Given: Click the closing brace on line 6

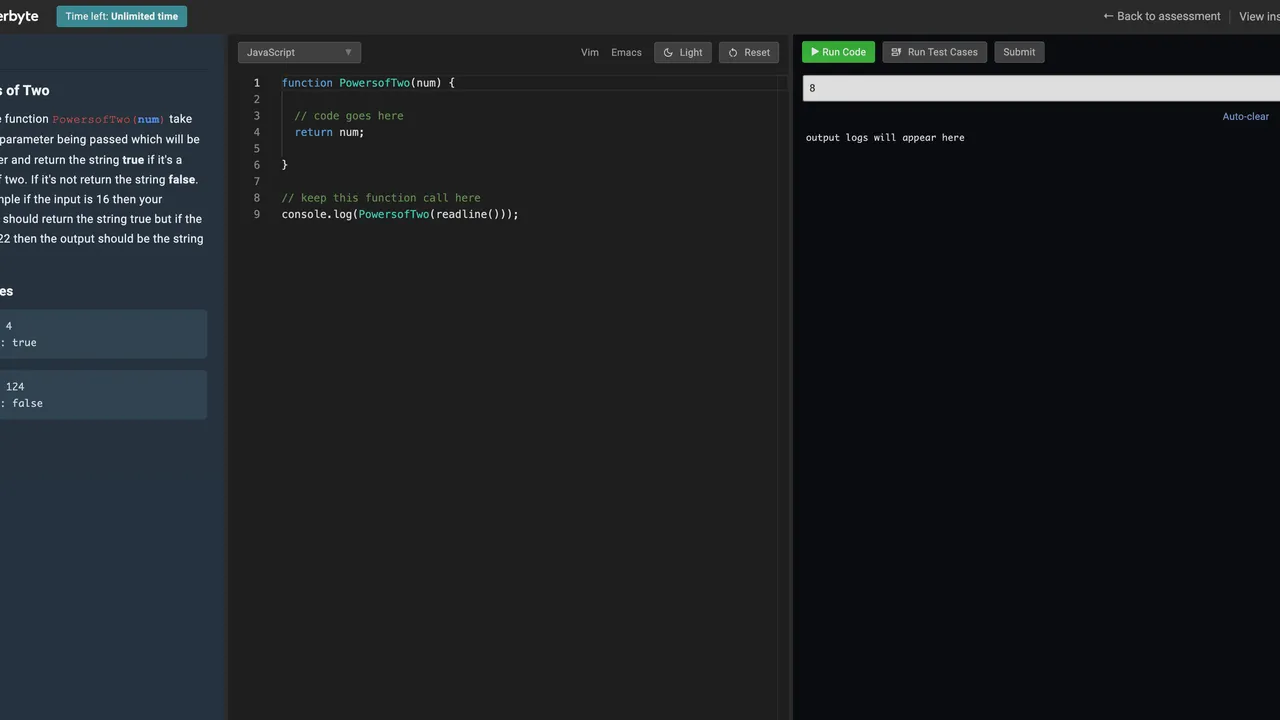Looking at the screenshot, I should 285,165.
